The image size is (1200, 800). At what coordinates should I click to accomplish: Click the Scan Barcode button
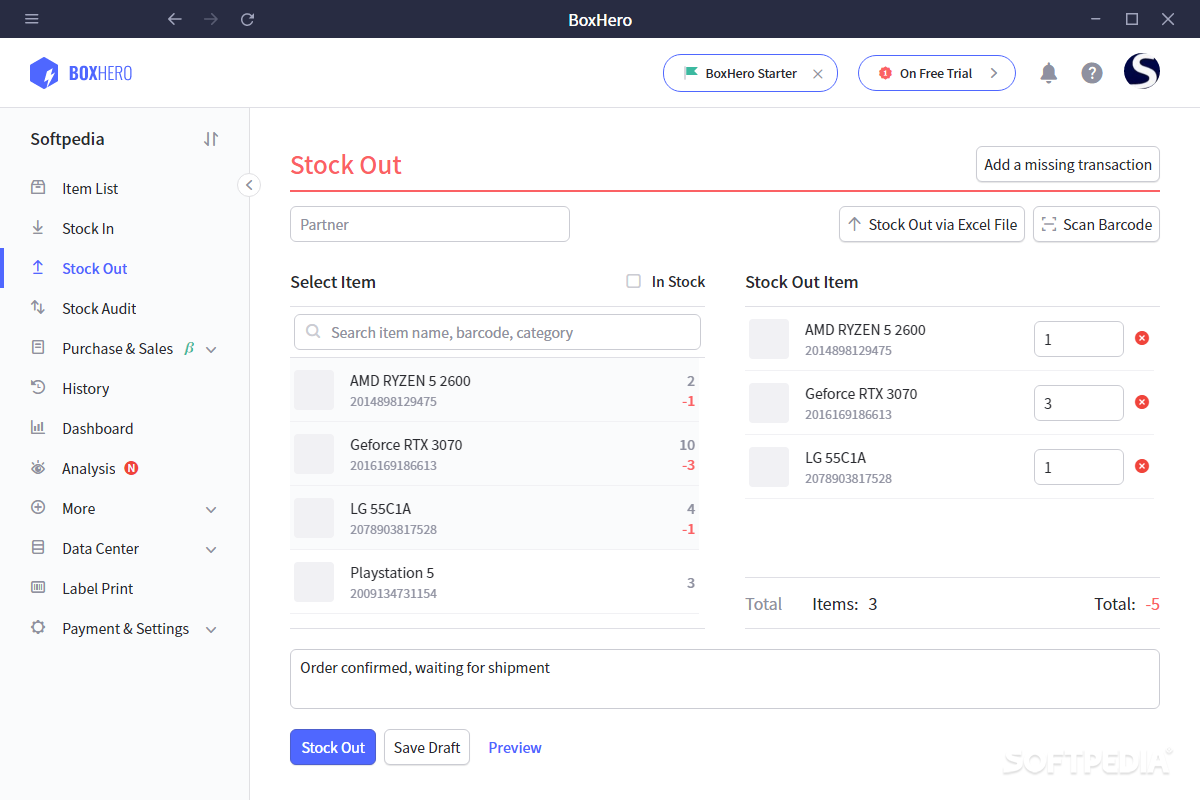(x=1096, y=224)
